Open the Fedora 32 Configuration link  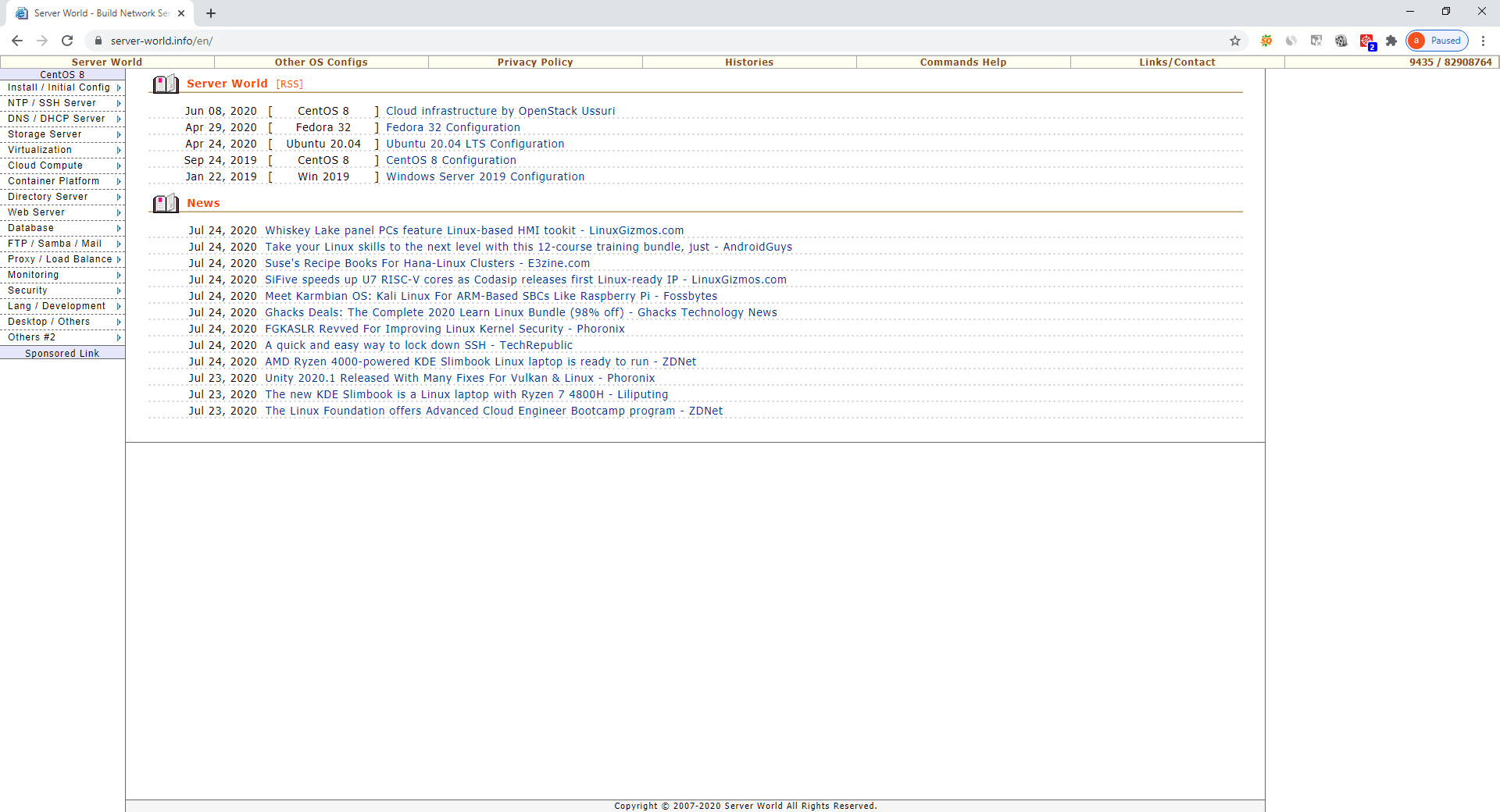[x=452, y=128]
